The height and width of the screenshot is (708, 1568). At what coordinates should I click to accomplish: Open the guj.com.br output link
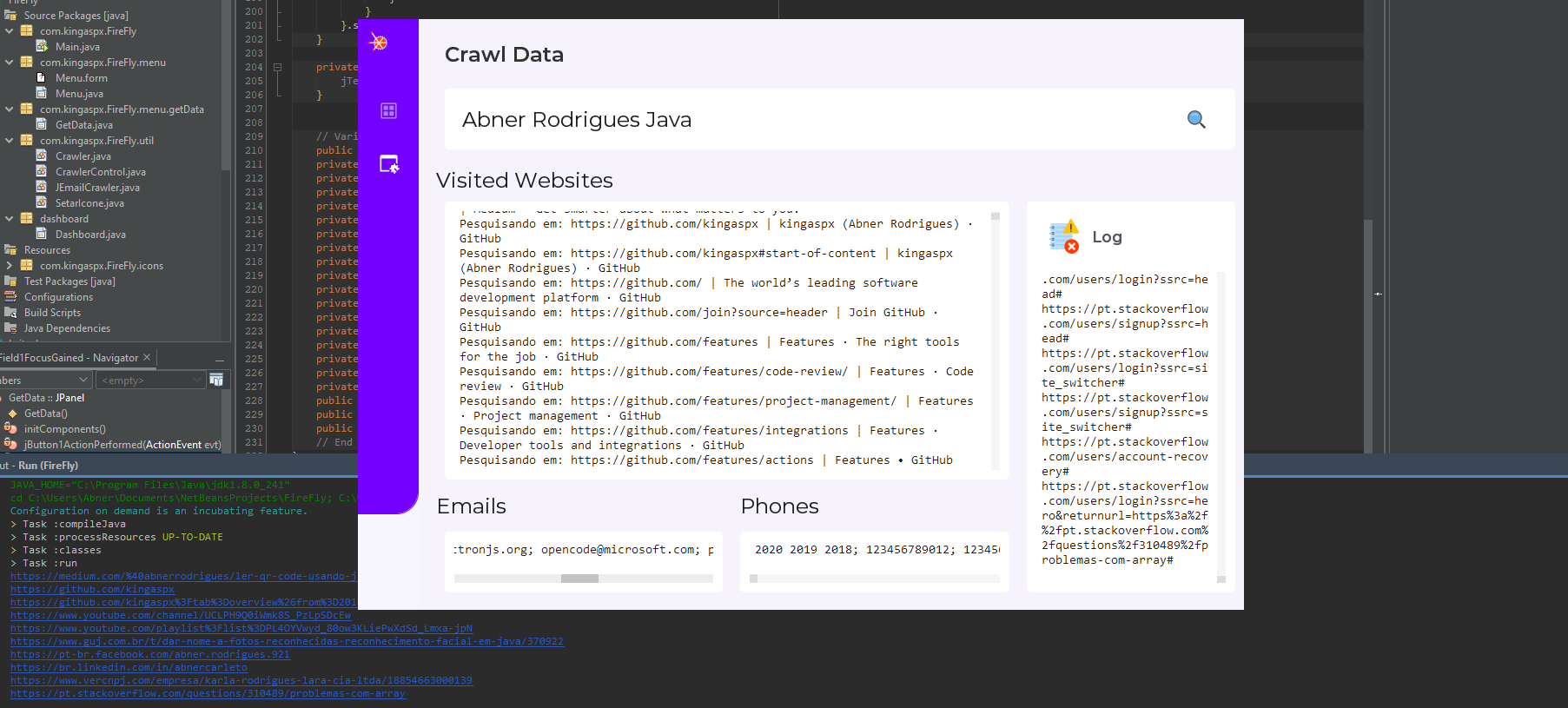(287, 641)
